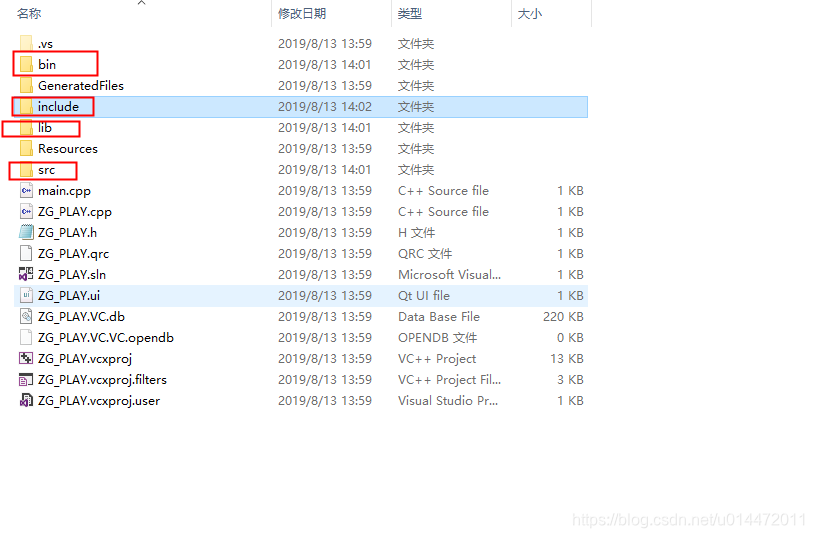
Task: Select the GeneratedFiles folder icon
Action: (26, 86)
